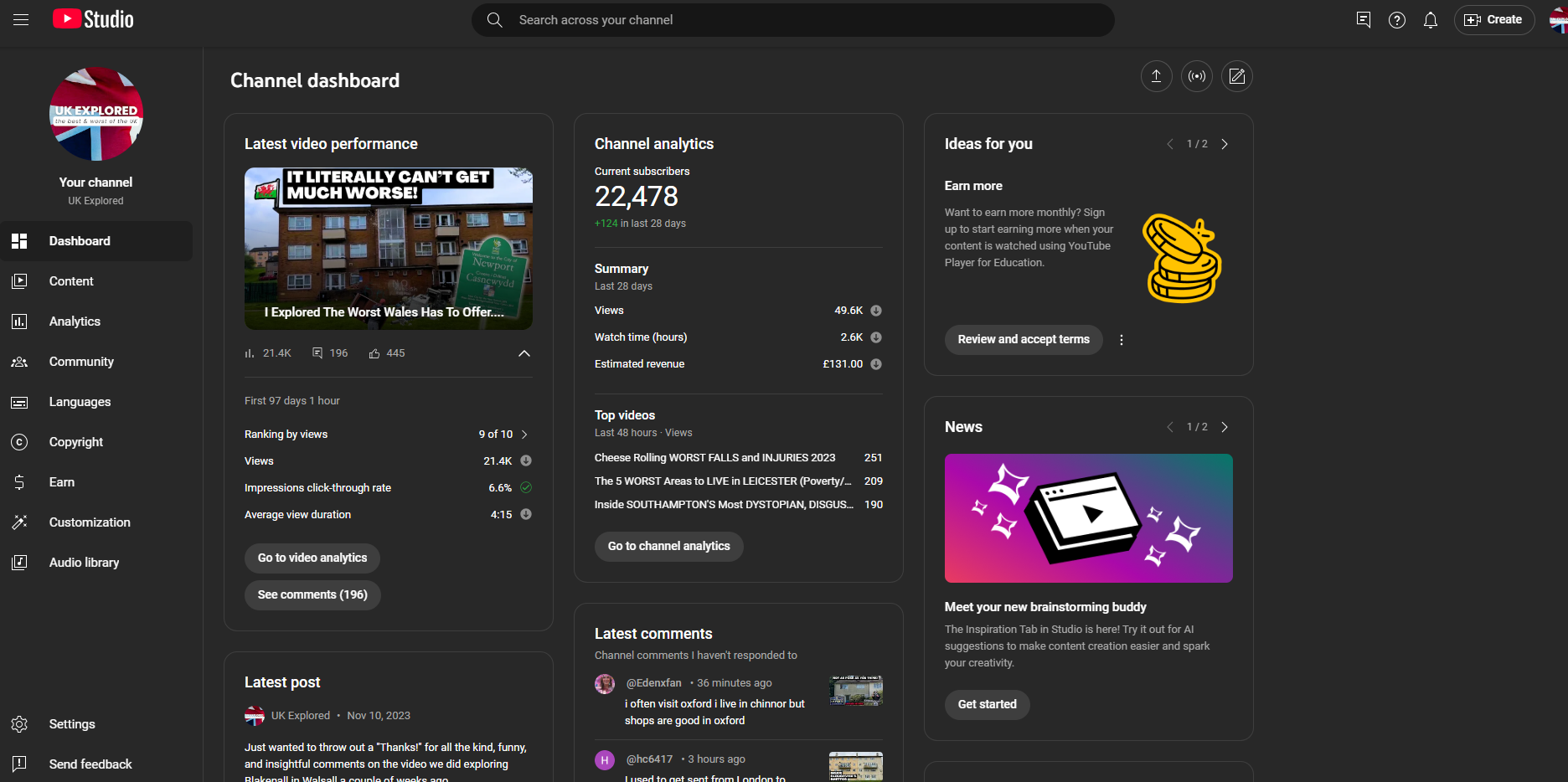Click UK Explored avatar in Latest post
This screenshot has height=782, width=1568.
(x=255, y=716)
